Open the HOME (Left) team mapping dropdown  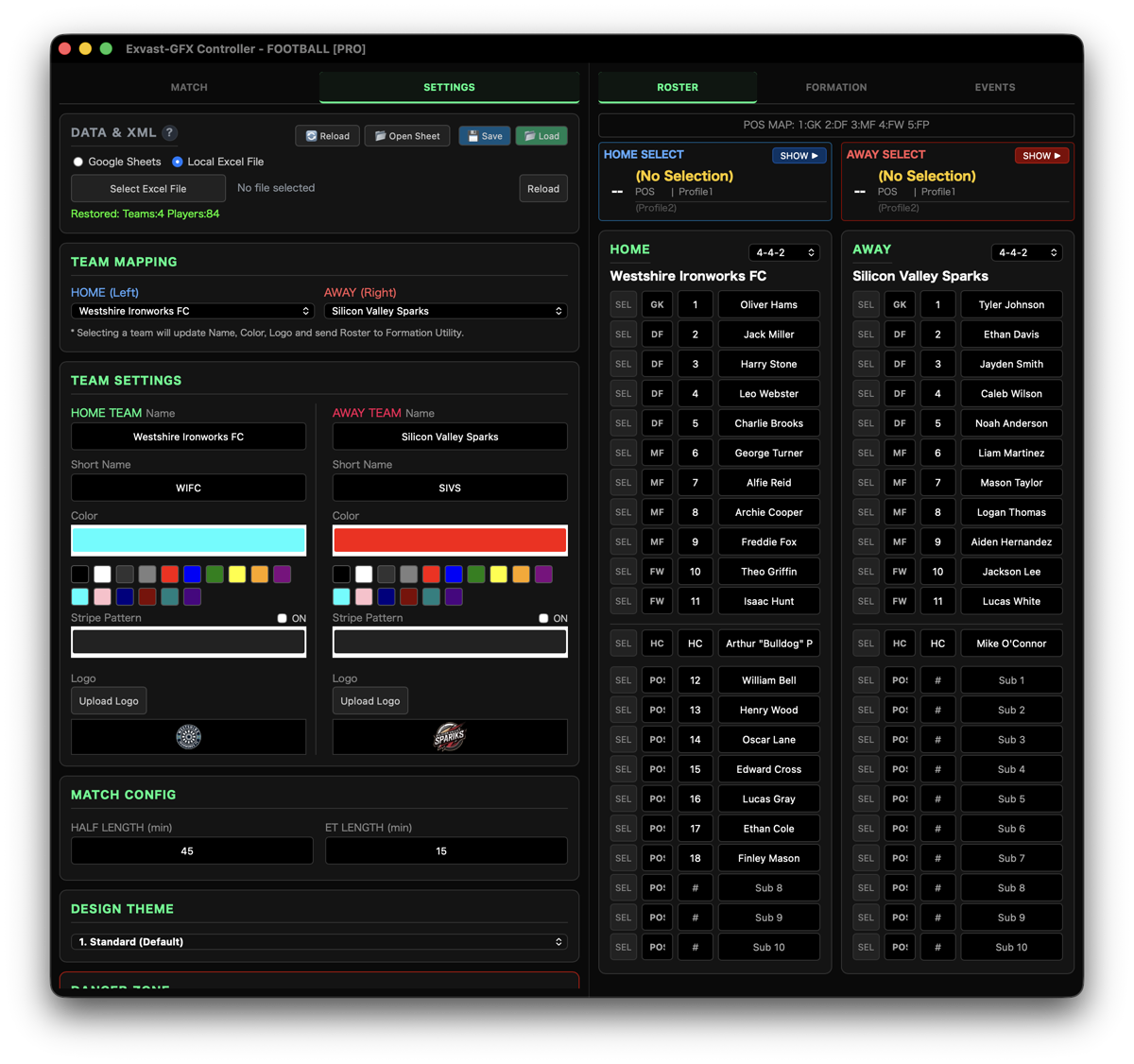point(193,311)
